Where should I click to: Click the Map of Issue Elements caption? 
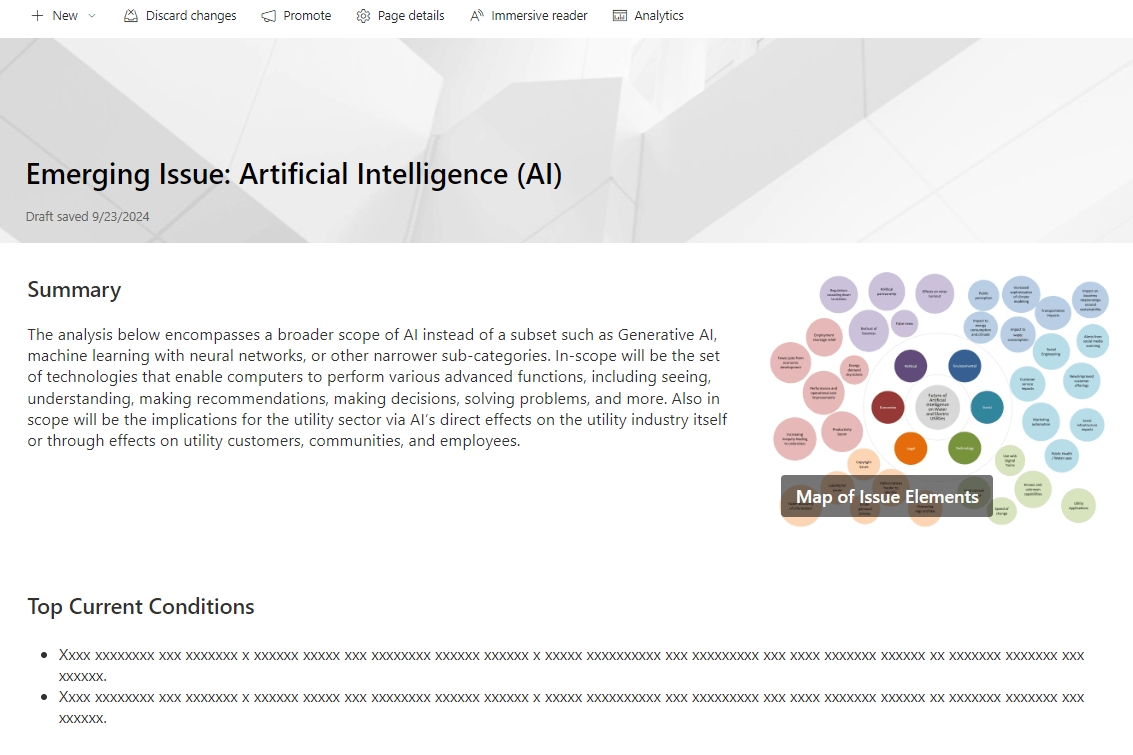(x=887, y=496)
